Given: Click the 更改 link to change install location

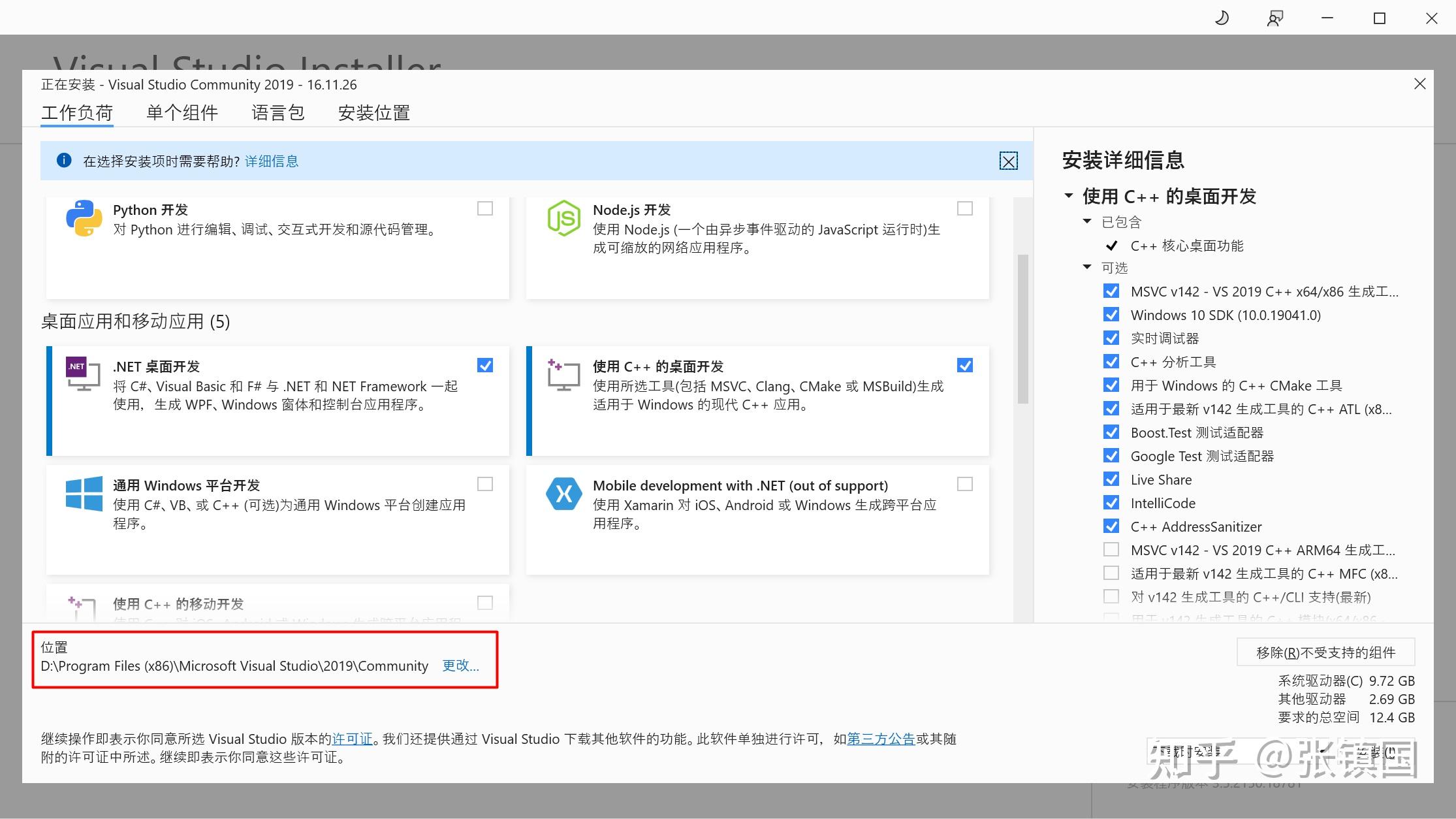Looking at the screenshot, I should click(x=460, y=666).
